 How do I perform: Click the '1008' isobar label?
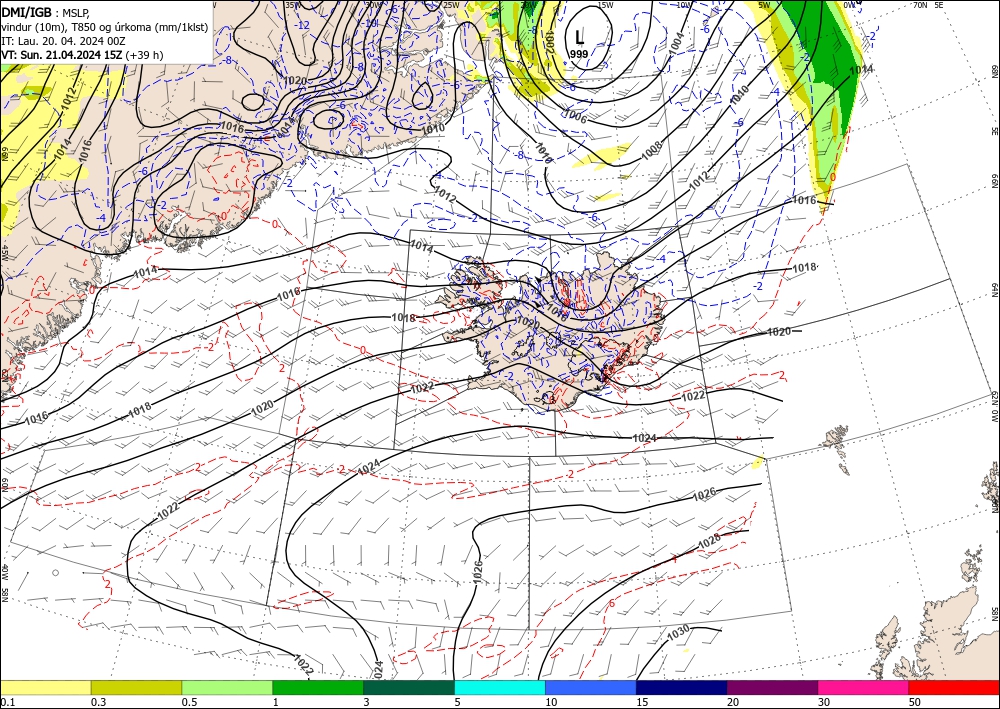tap(652, 149)
